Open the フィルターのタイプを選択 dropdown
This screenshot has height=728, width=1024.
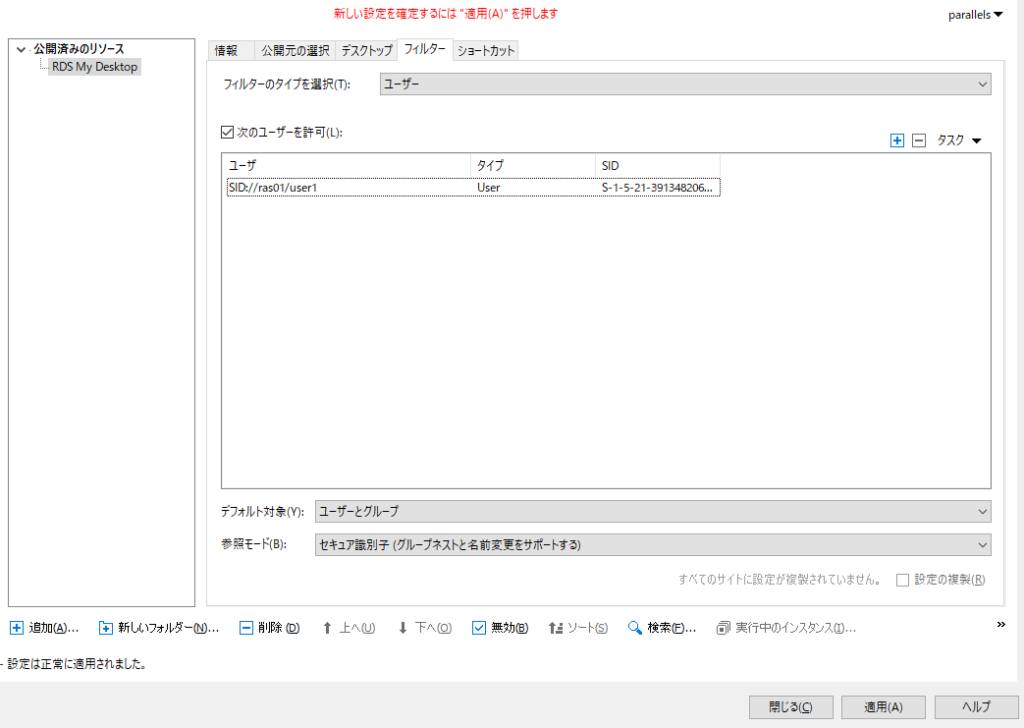click(686, 84)
